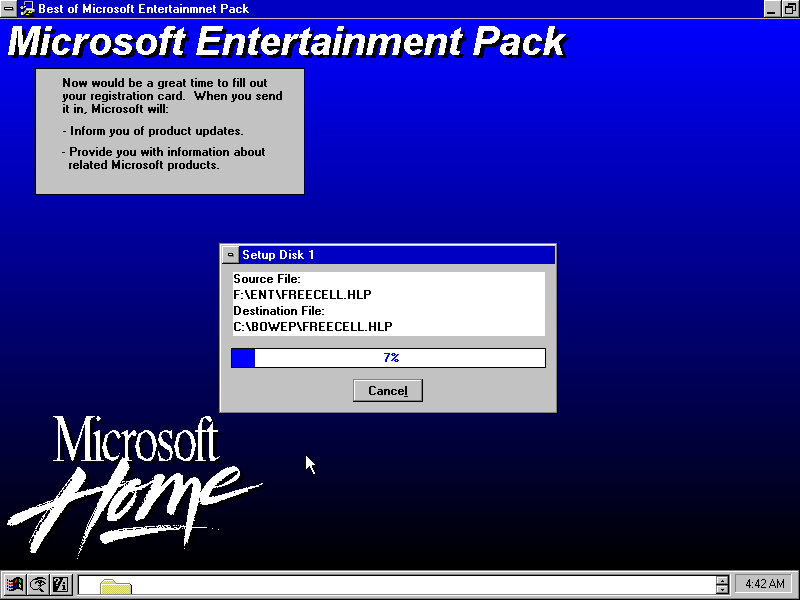Click the registration card information panel

pos(170,131)
